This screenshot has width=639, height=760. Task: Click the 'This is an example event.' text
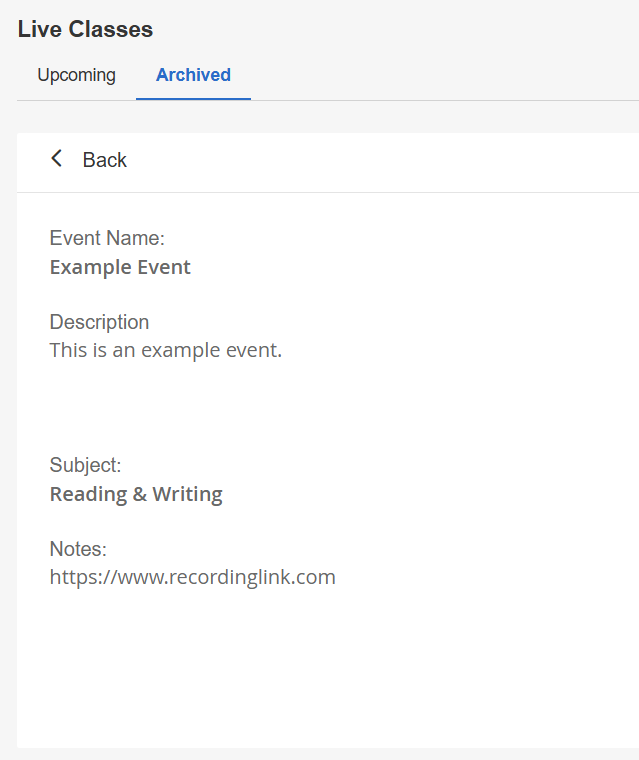tap(165, 351)
